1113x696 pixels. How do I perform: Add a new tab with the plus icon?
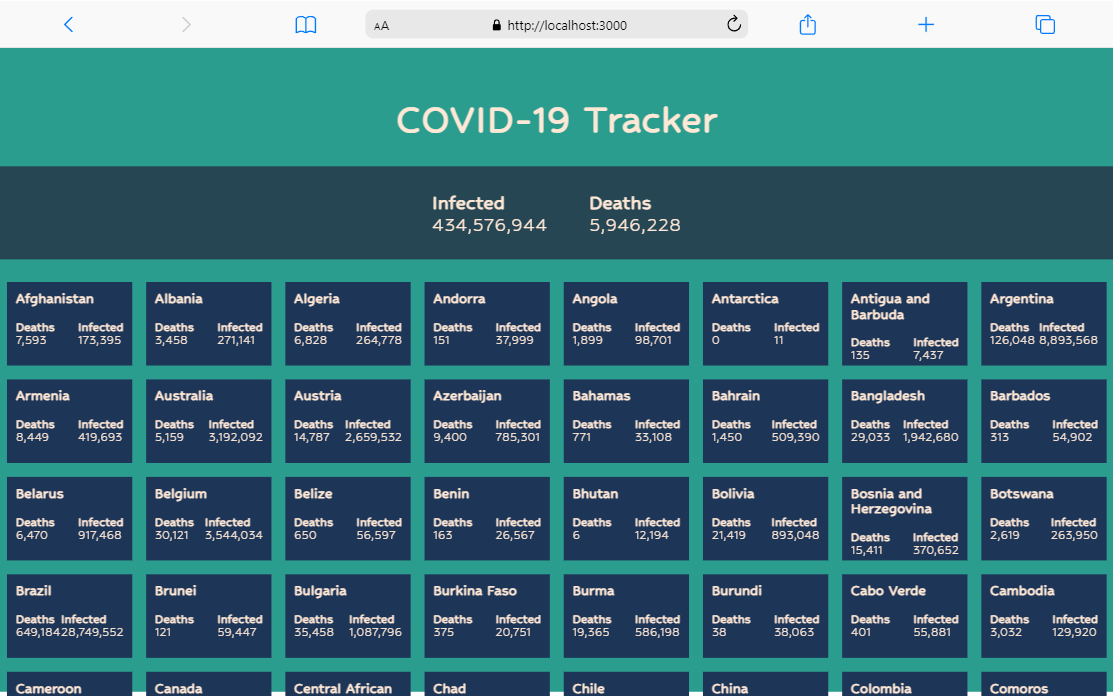[x=926, y=25]
